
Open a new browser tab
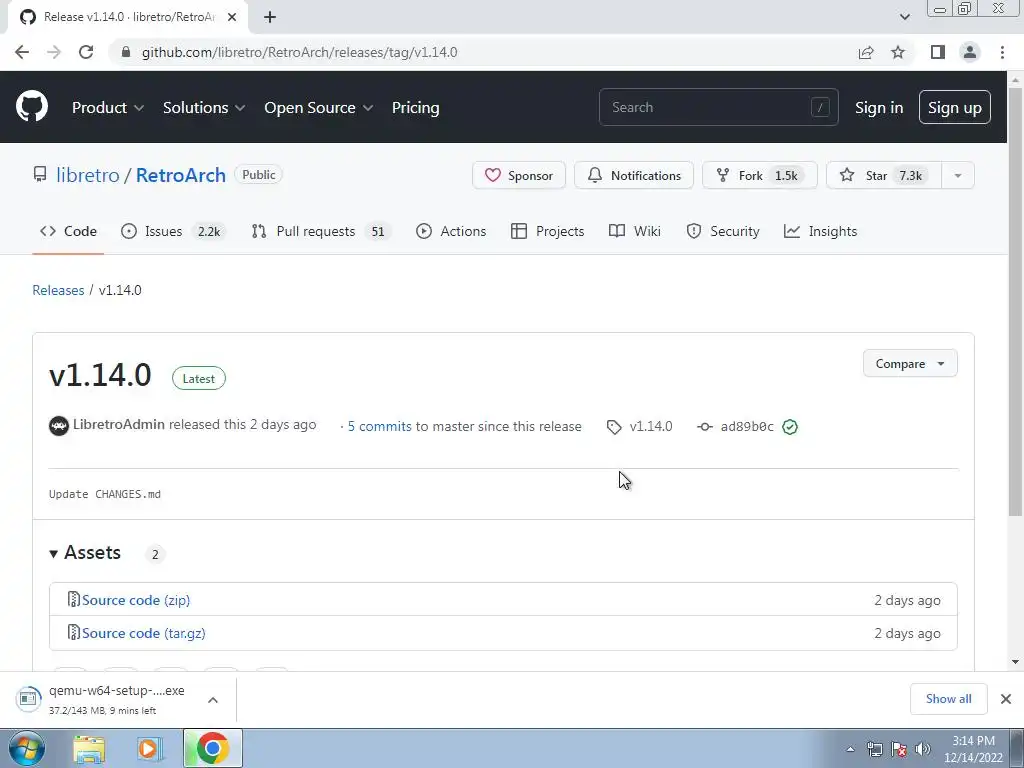coord(270,17)
